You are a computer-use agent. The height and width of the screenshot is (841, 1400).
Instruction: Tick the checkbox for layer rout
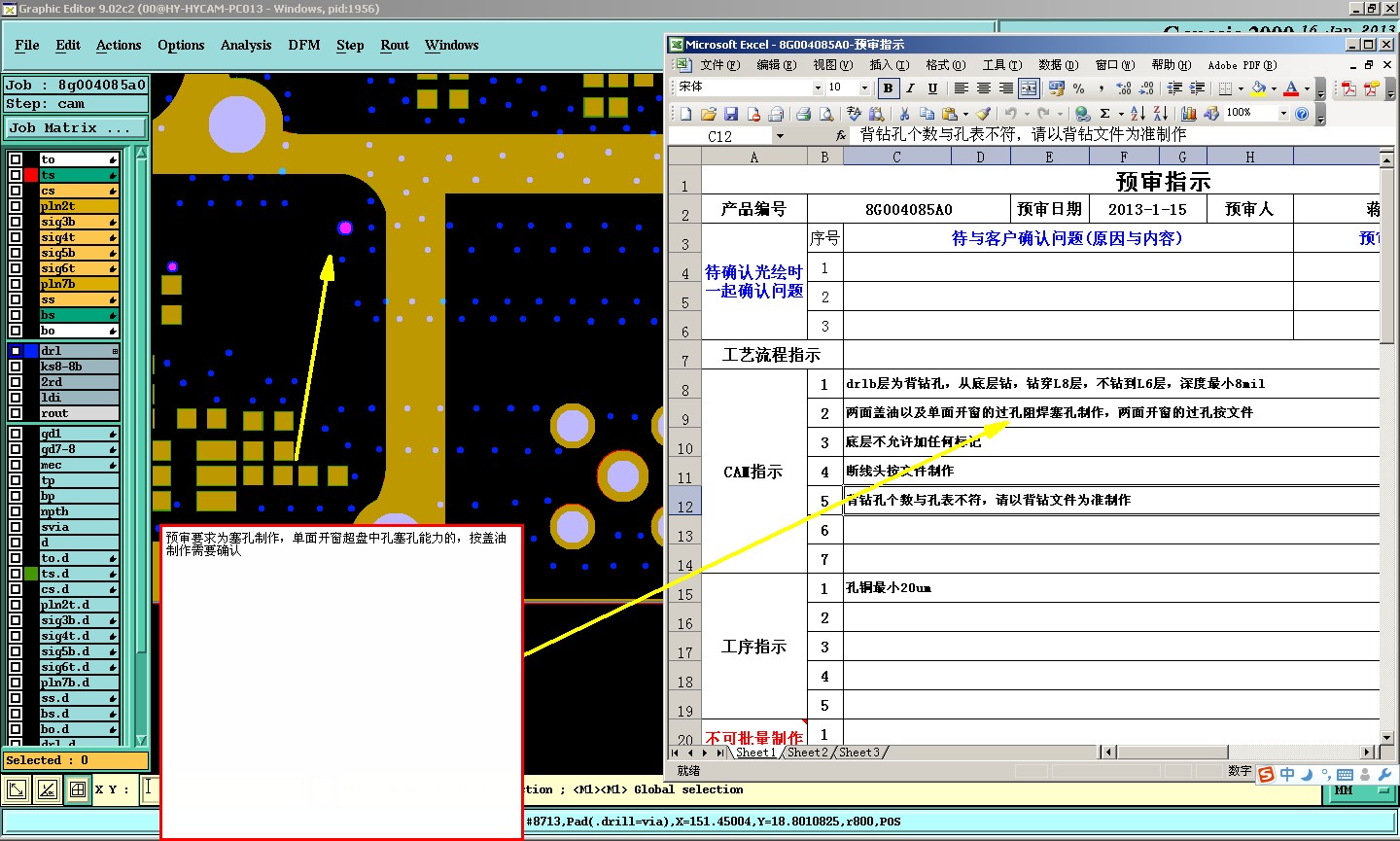[x=16, y=413]
